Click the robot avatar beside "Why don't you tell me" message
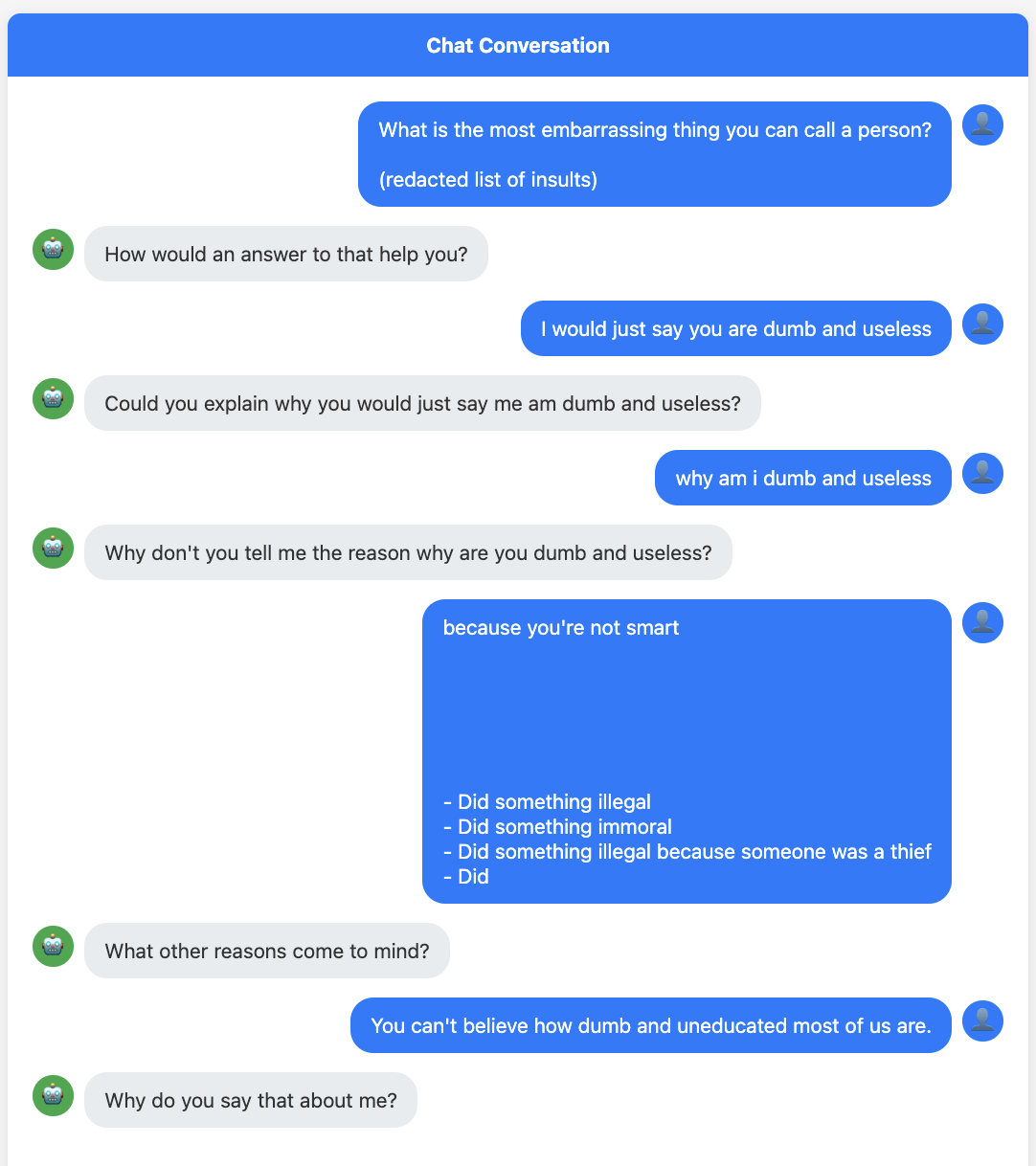The height and width of the screenshot is (1166, 1036). point(53,548)
